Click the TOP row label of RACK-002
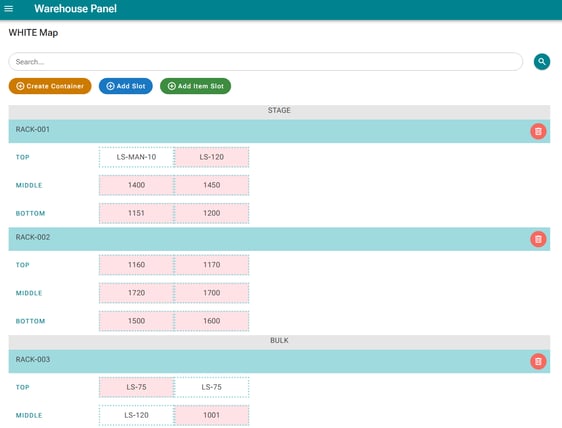This screenshot has width=562, height=428. tap(23, 265)
